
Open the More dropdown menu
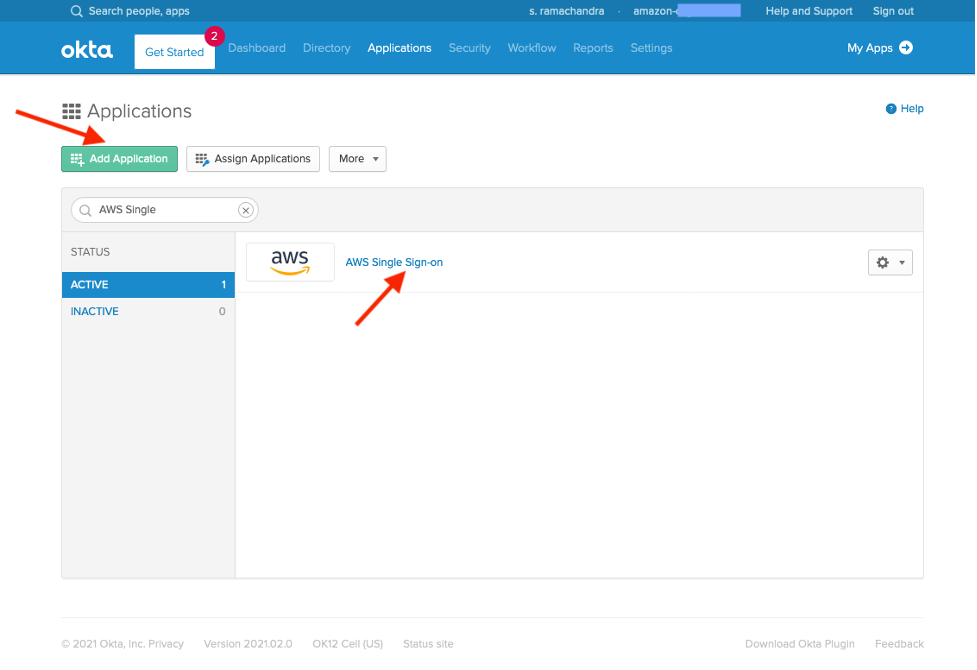click(x=357, y=158)
